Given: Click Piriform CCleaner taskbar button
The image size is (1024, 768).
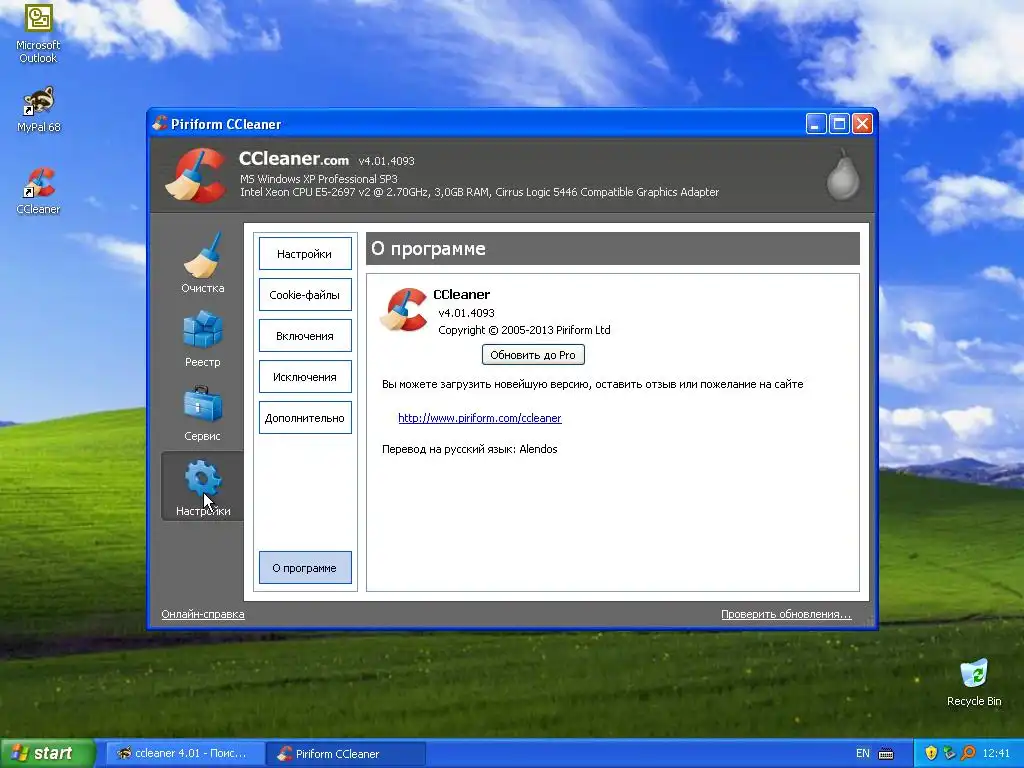Looking at the screenshot, I should pyautogui.click(x=346, y=753).
